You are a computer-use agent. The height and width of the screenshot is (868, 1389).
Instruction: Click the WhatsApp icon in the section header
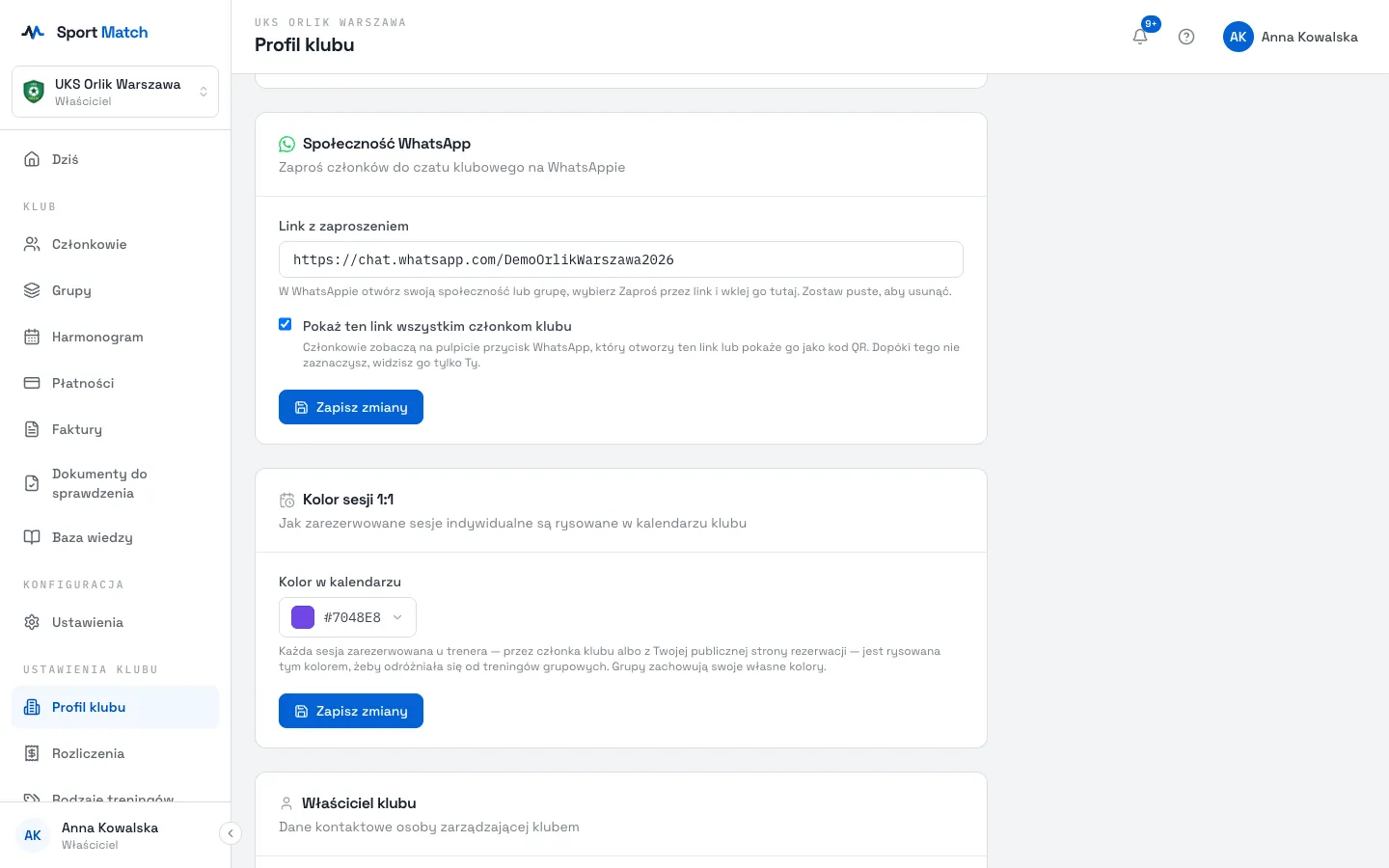286,144
